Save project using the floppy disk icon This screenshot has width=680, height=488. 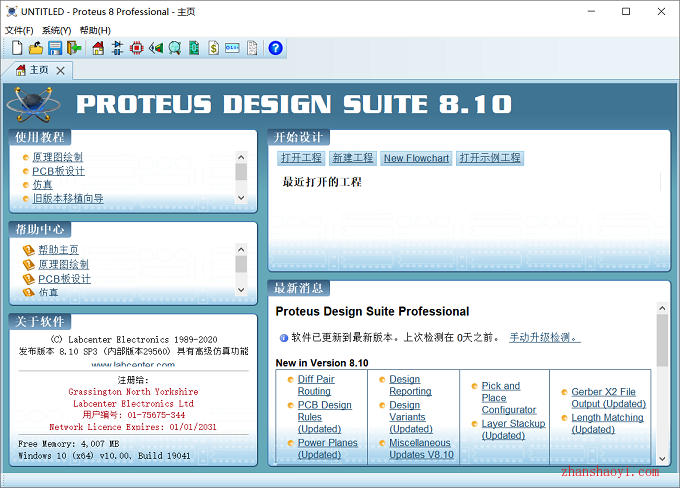pyautogui.click(x=55, y=48)
